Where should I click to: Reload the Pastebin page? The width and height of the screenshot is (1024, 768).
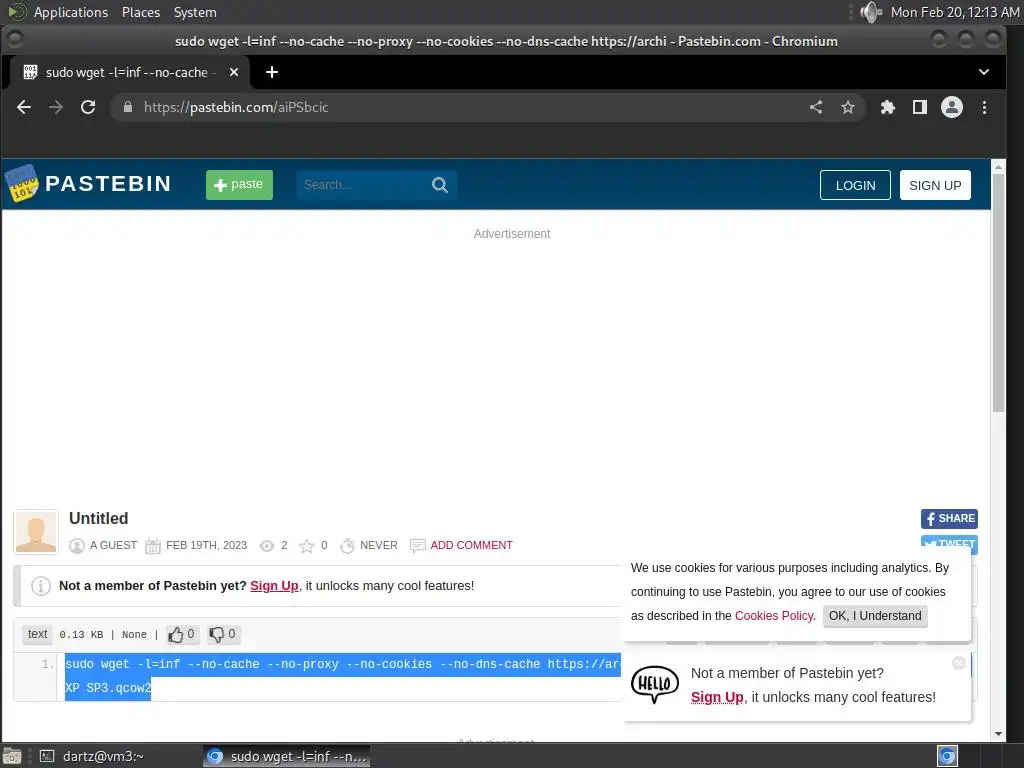pos(88,107)
